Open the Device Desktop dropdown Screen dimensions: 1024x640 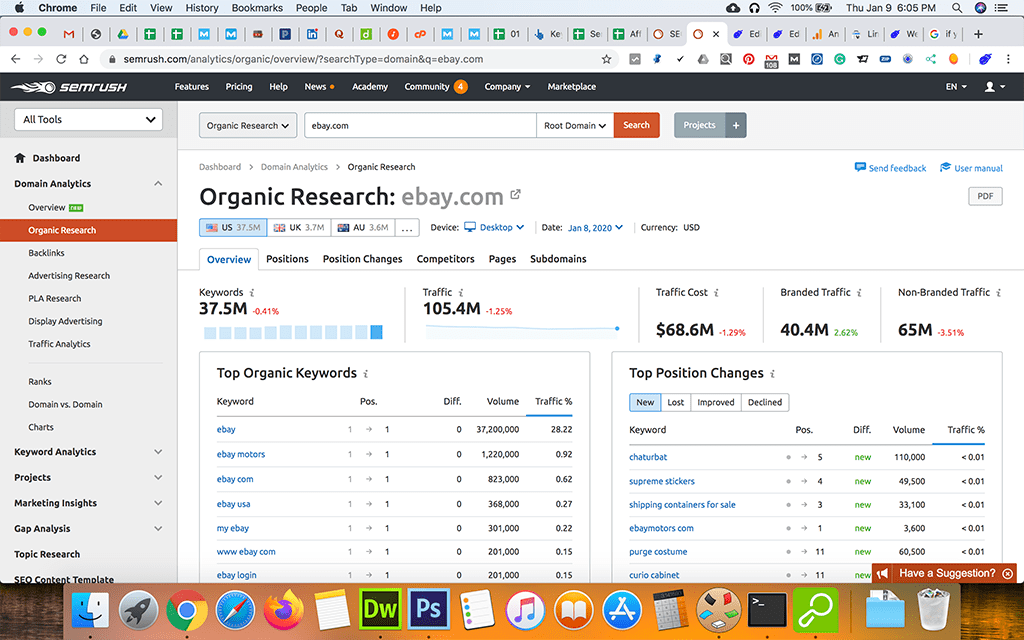pos(494,227)
